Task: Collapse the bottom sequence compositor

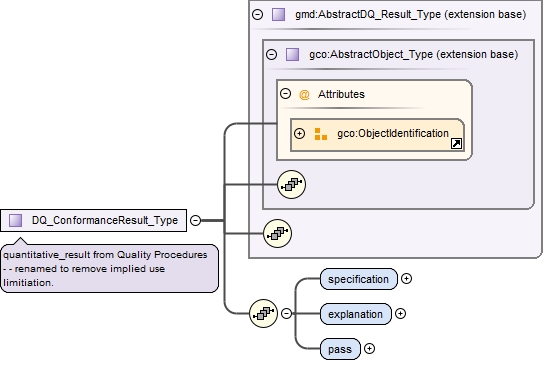Action: pos(286,314)
